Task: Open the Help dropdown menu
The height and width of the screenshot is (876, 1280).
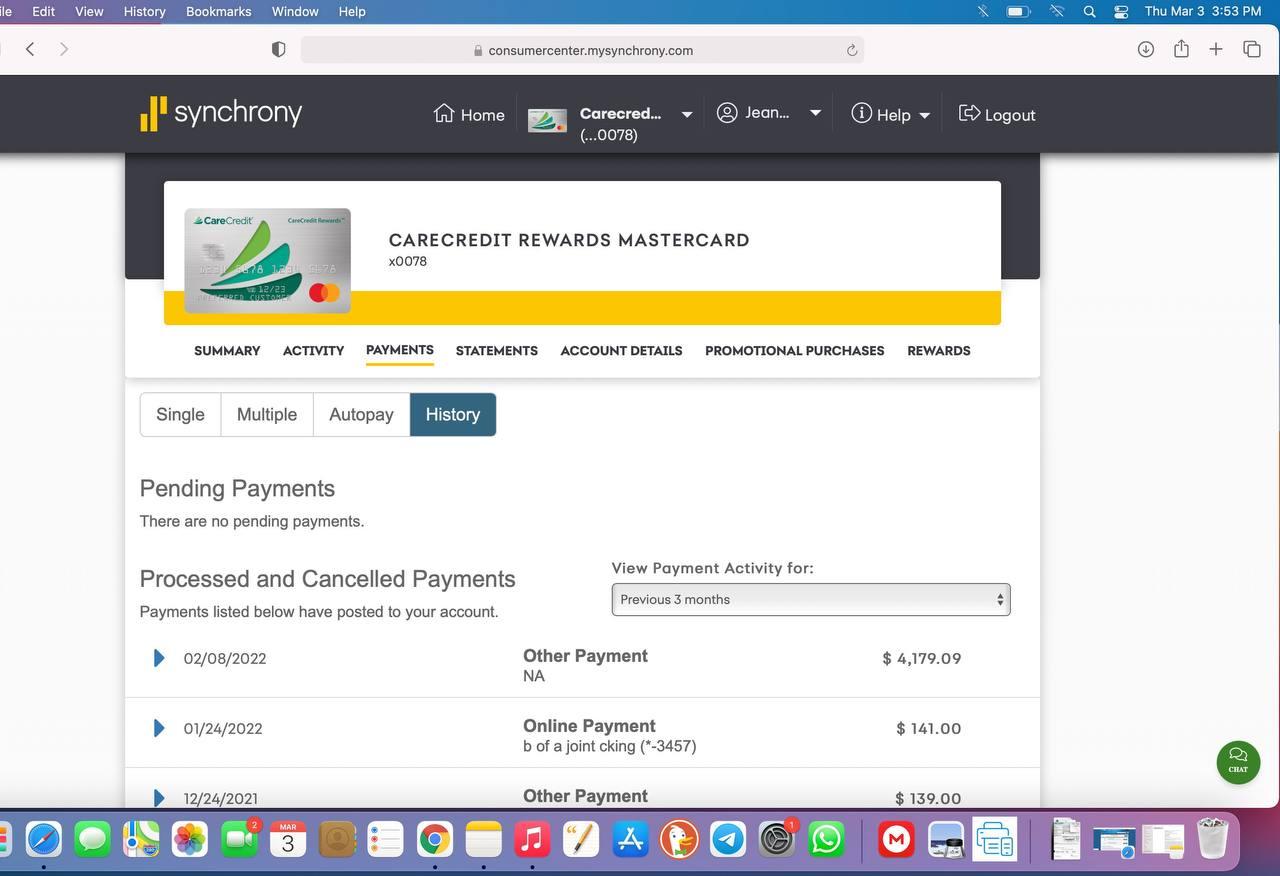Action: coord(891,115)
